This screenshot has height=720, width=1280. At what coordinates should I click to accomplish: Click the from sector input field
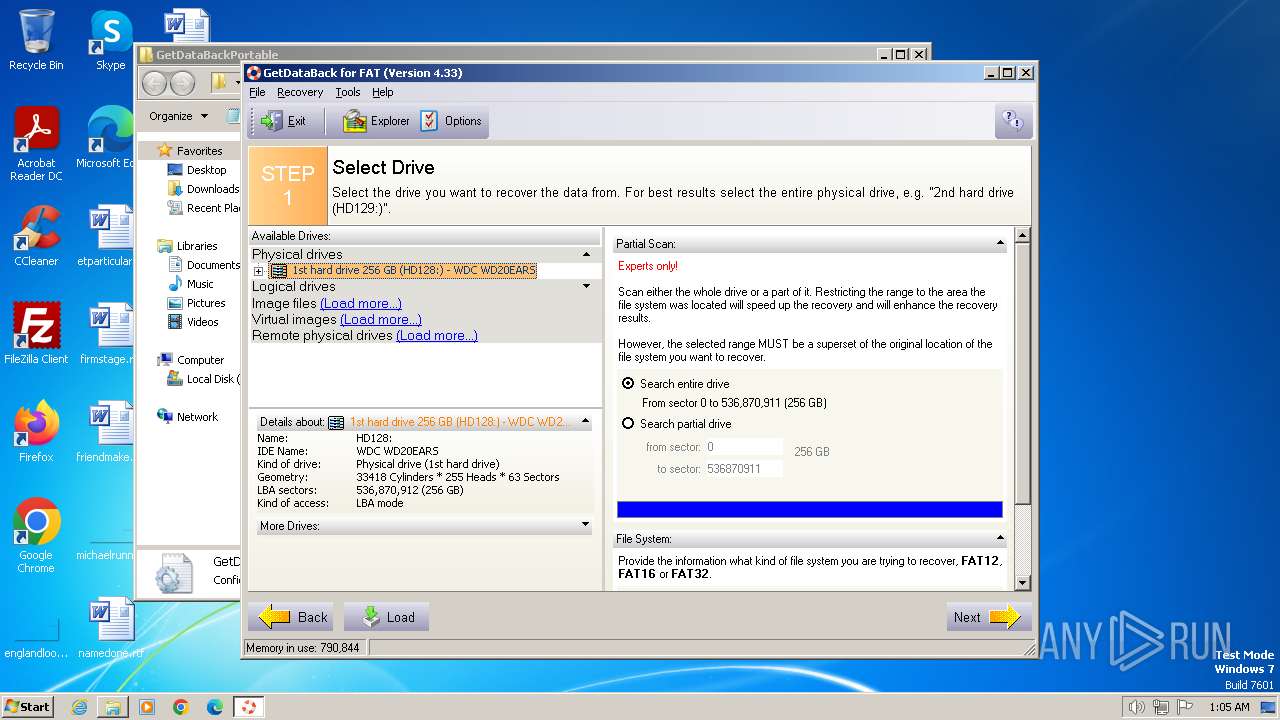coord(743,447)
